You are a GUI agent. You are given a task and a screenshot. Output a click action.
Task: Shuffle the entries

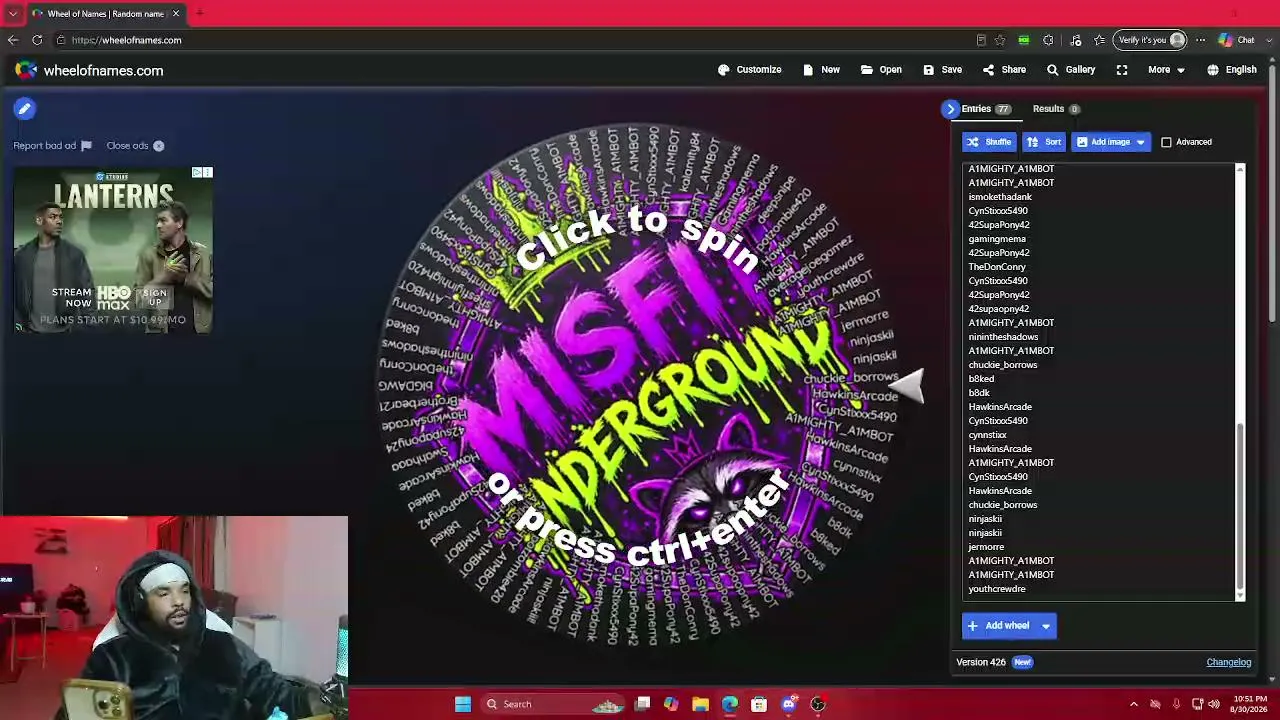coord(989,142)
